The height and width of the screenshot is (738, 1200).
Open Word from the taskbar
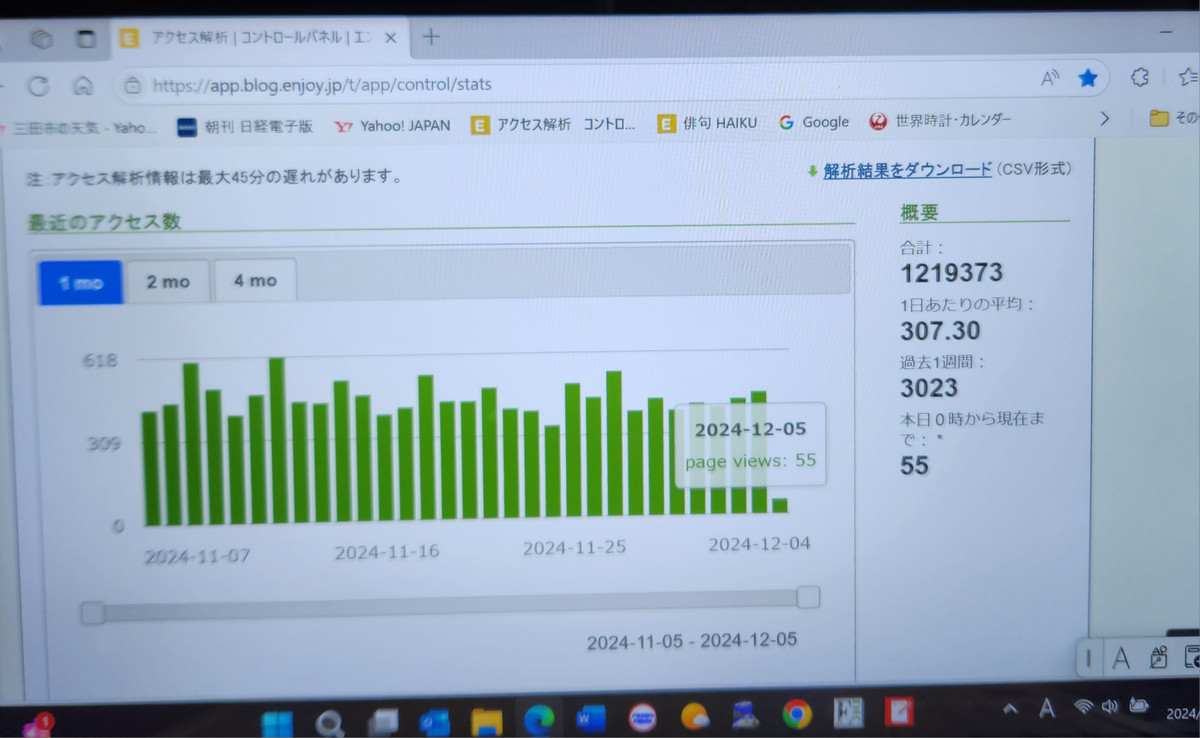pyautogui.click(x=591, y=716)
